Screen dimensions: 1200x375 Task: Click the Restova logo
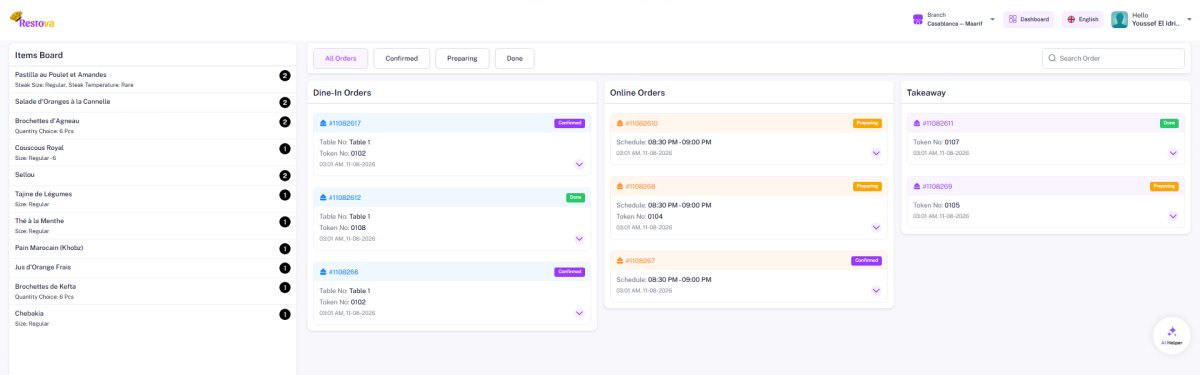click(x=31, y=19)
